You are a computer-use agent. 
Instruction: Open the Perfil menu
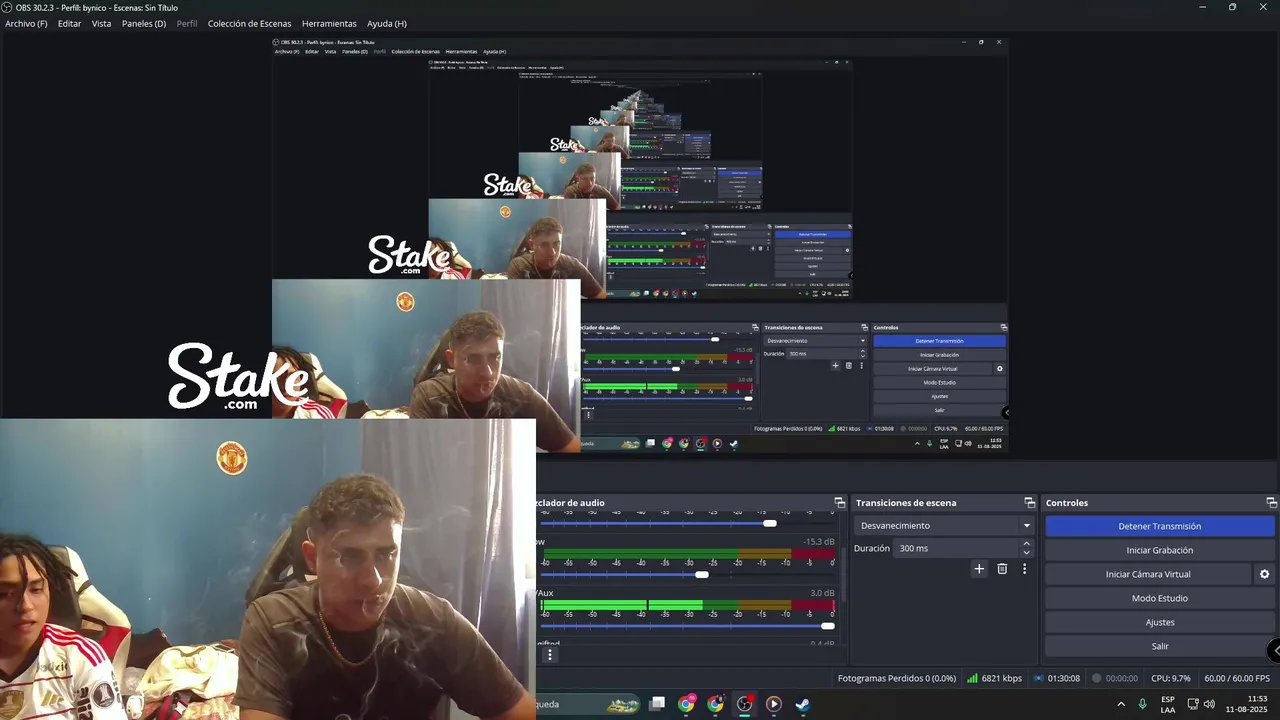187,23
